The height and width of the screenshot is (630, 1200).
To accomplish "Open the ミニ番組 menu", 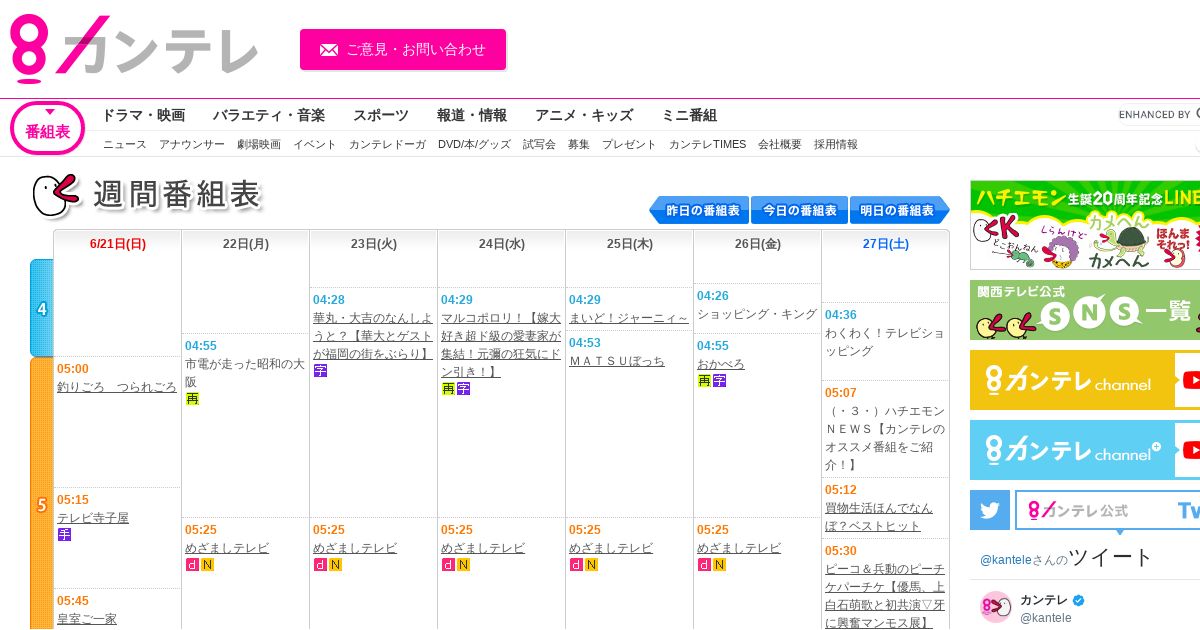I will [x=689, y=115].
